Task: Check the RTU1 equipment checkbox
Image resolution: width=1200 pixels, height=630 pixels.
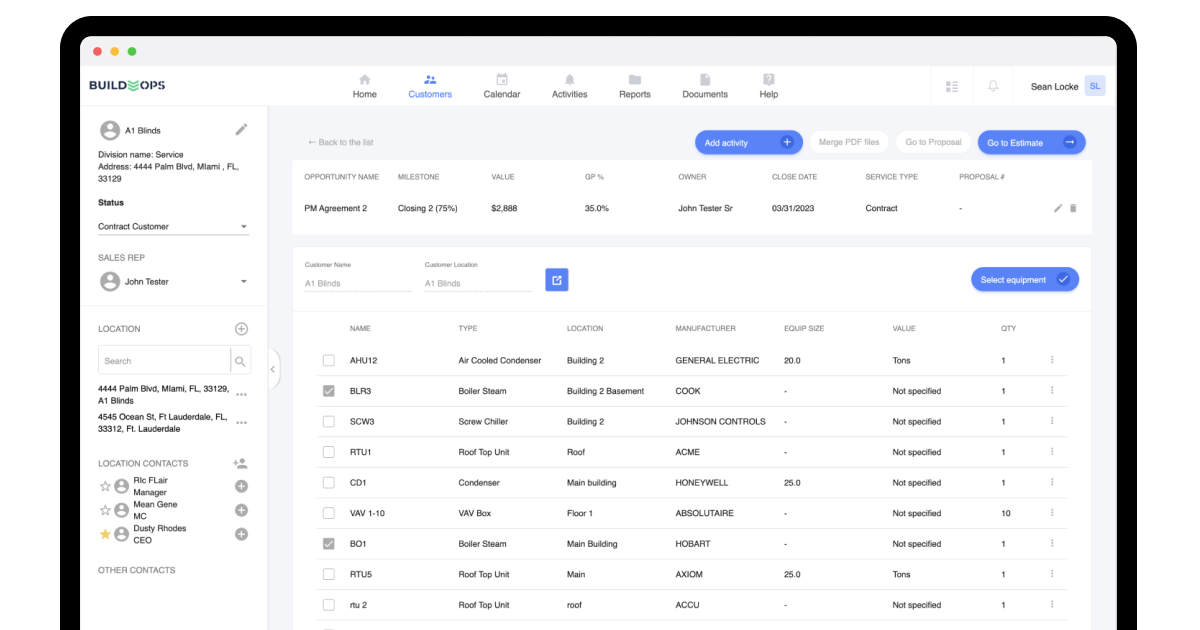Action: tap(329, 452)
